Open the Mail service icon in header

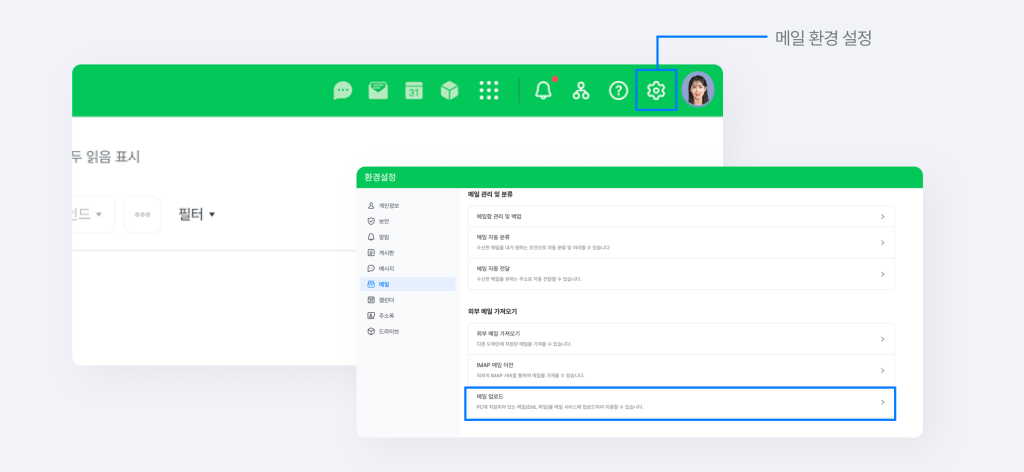point(378,90)
